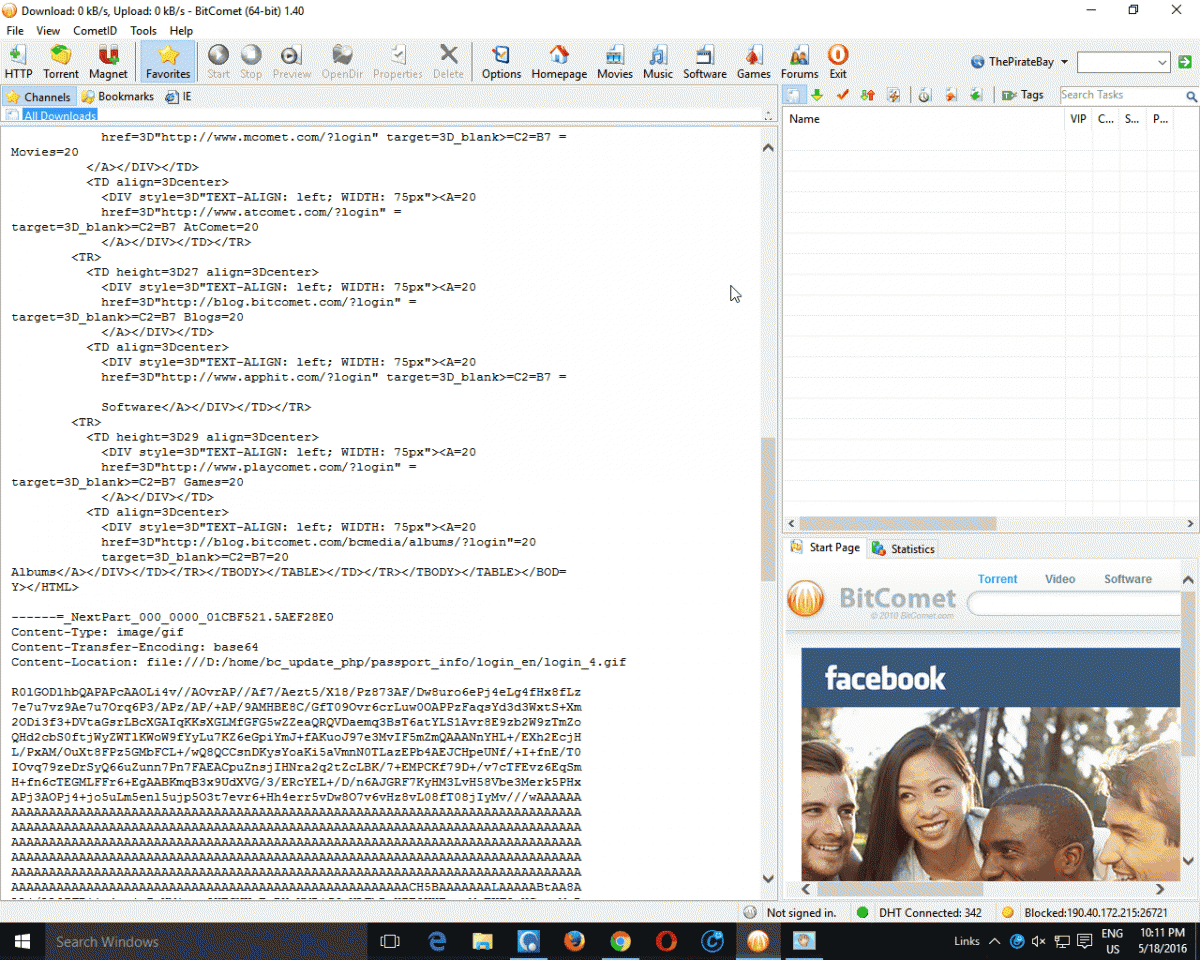Image resolution: width=1200 pixels, height=960 pixels.
Task: Open the View menu
Action: pos(48,31)
